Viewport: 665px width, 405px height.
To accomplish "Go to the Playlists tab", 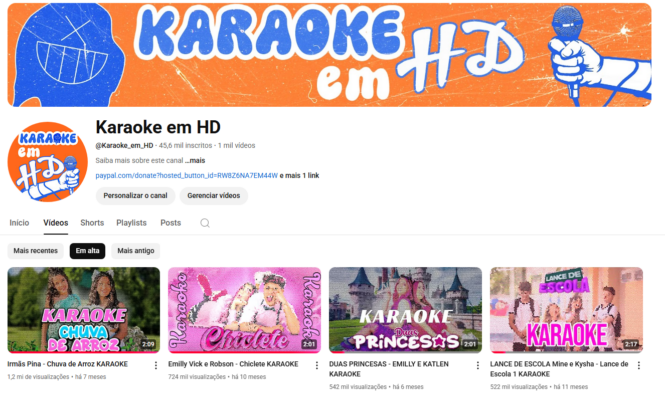I will 131,223.
